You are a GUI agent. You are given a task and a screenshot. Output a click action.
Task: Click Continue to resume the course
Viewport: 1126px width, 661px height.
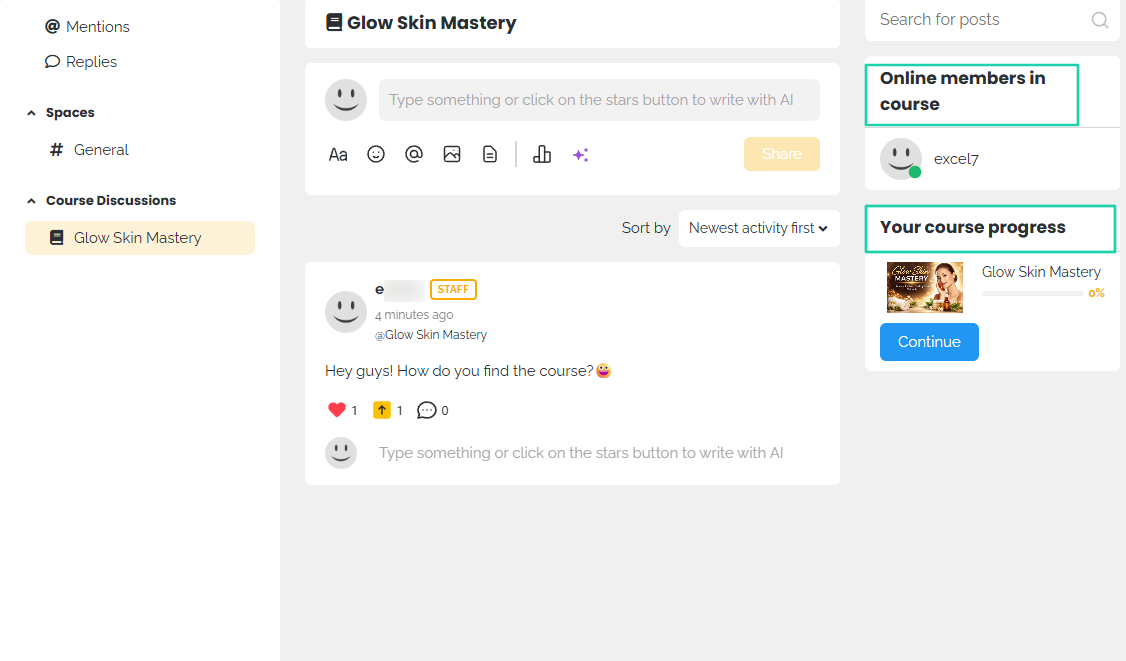(929, 342)
